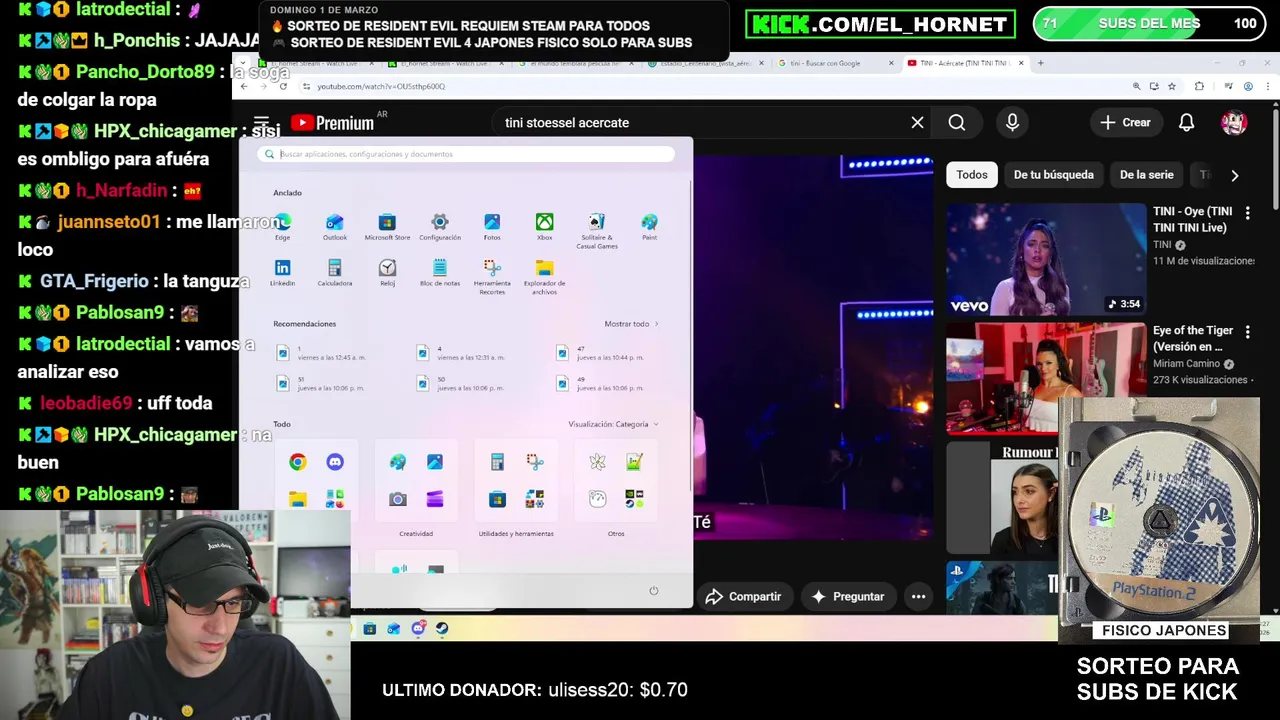Screen dimensions: 1280x720
Task: Launch Microsoft Store from pinned apps
Action: [387, 227]
